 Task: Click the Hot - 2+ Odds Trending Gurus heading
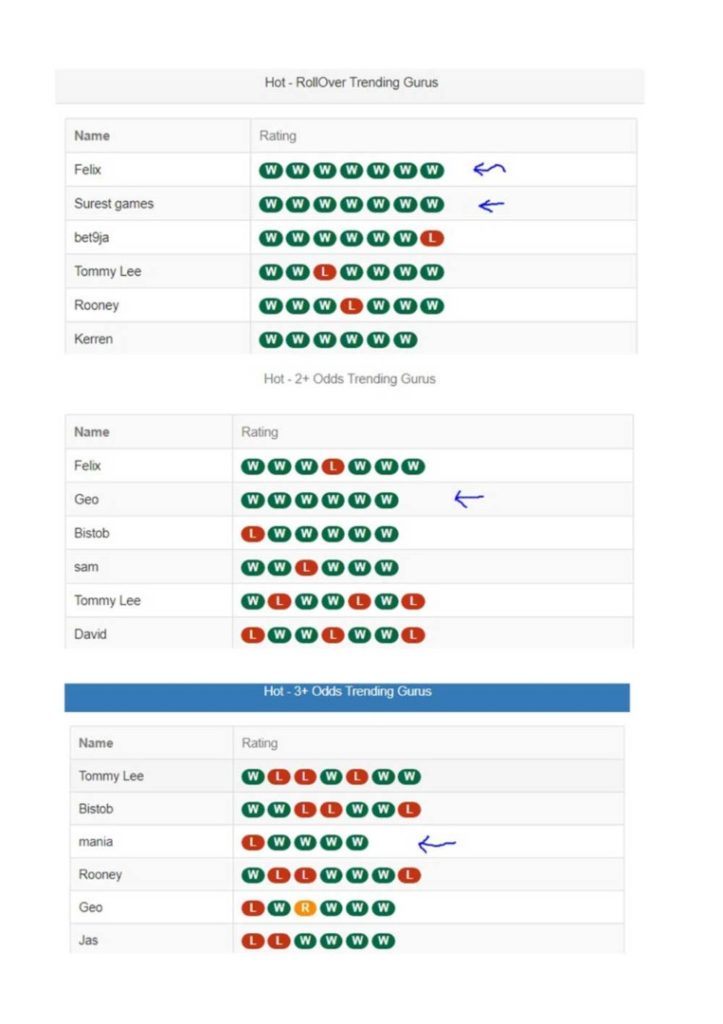click(x=349, y=379)
